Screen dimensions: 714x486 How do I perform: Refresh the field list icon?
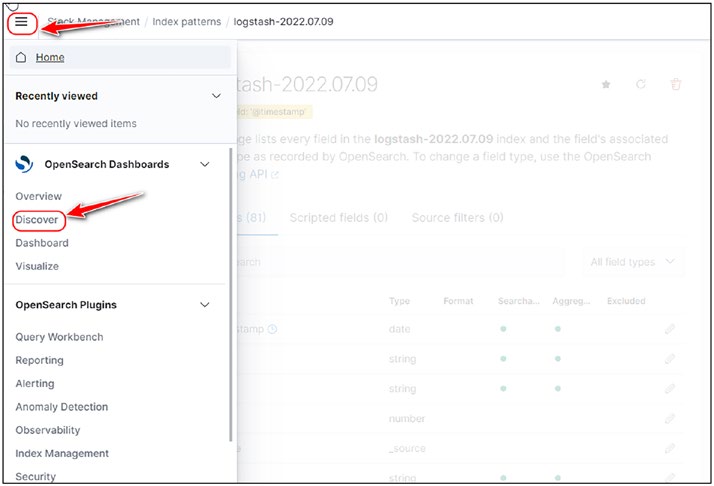click(641, 84)
